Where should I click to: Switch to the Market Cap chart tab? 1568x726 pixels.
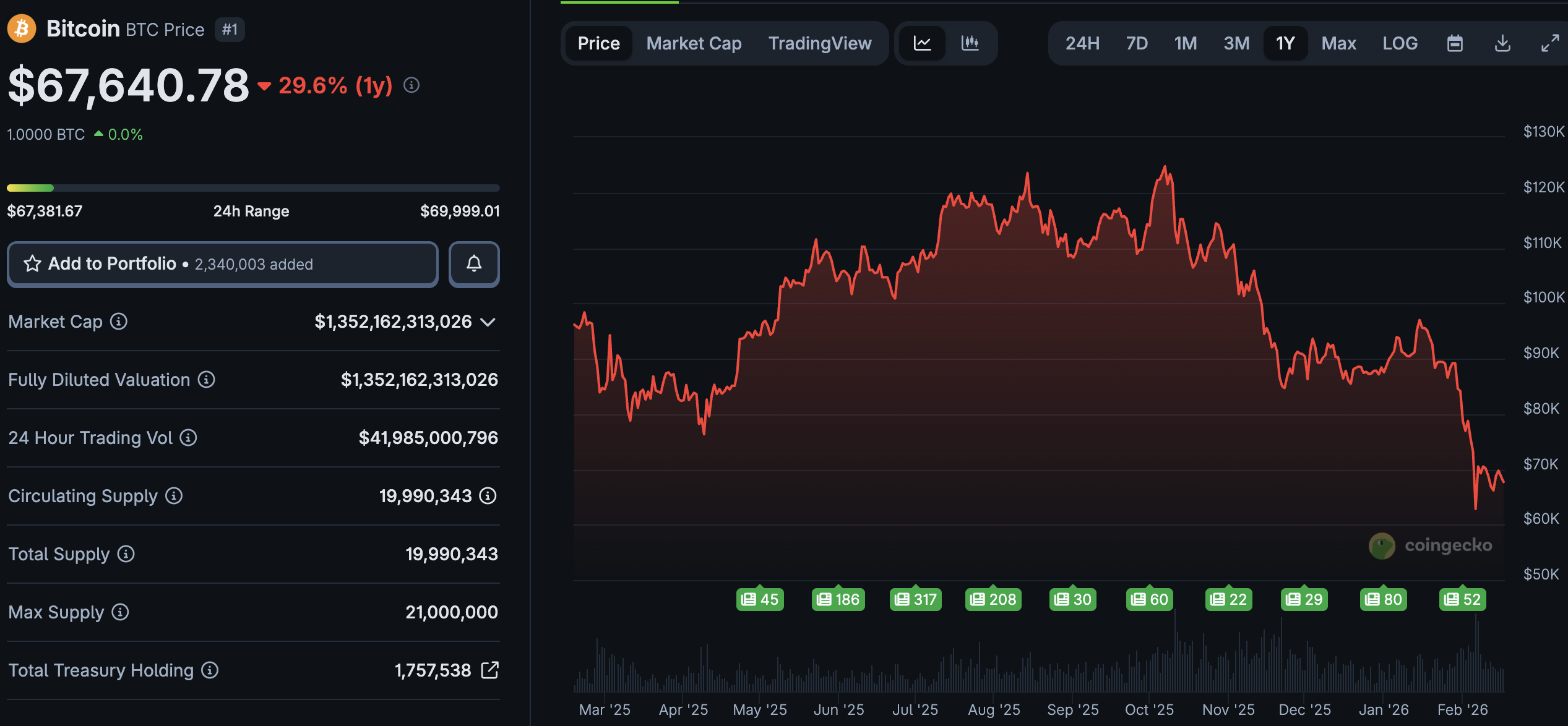point(694,43)
